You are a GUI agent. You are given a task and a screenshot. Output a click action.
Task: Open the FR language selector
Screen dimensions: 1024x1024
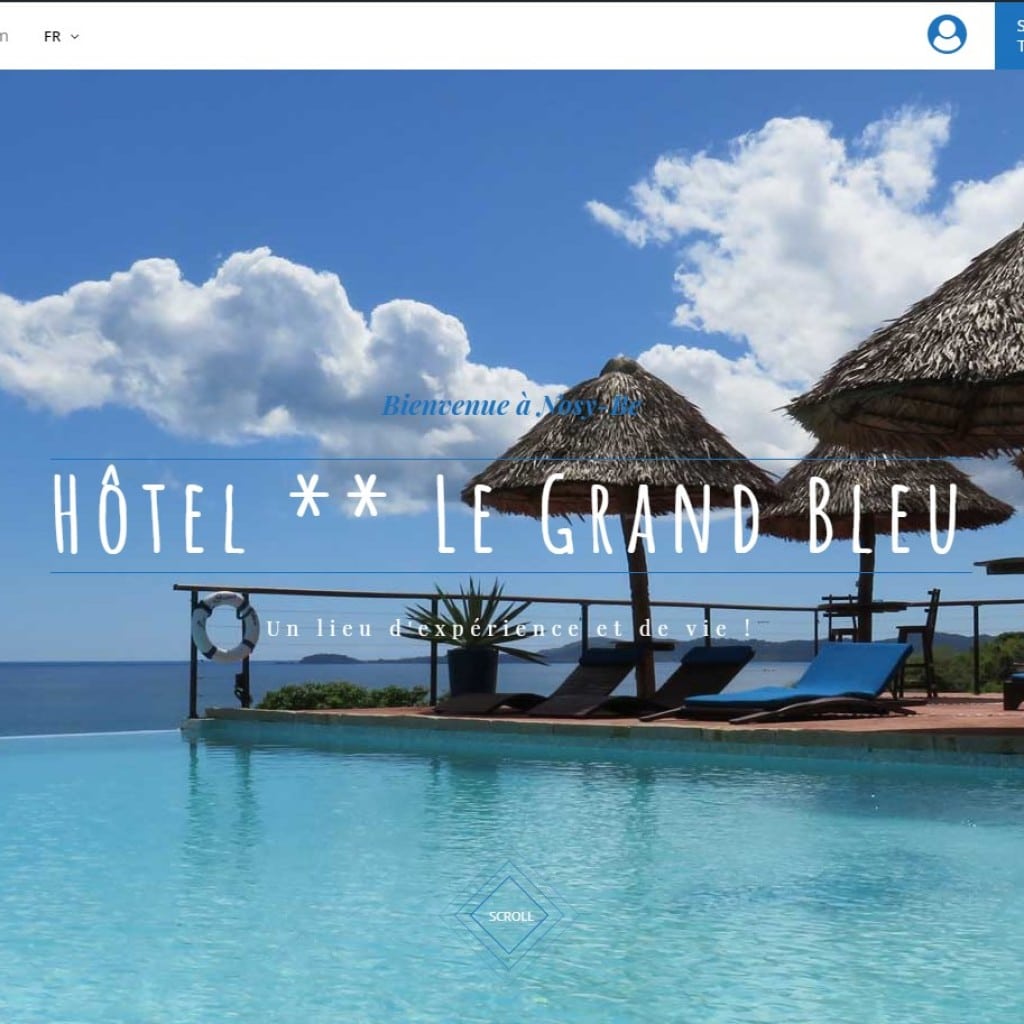tap(61, 37)
